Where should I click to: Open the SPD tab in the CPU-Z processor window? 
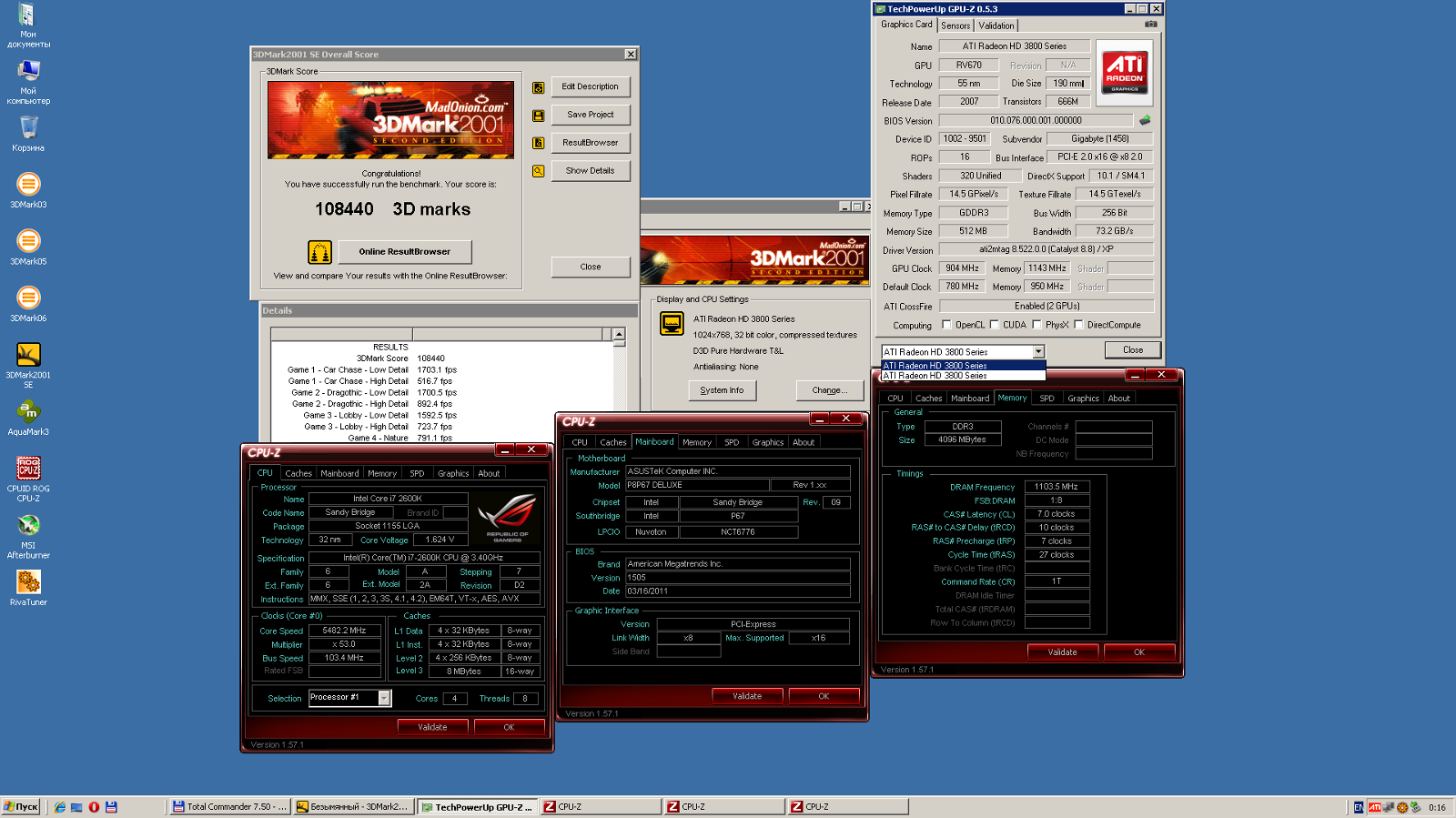coord(417,473)
